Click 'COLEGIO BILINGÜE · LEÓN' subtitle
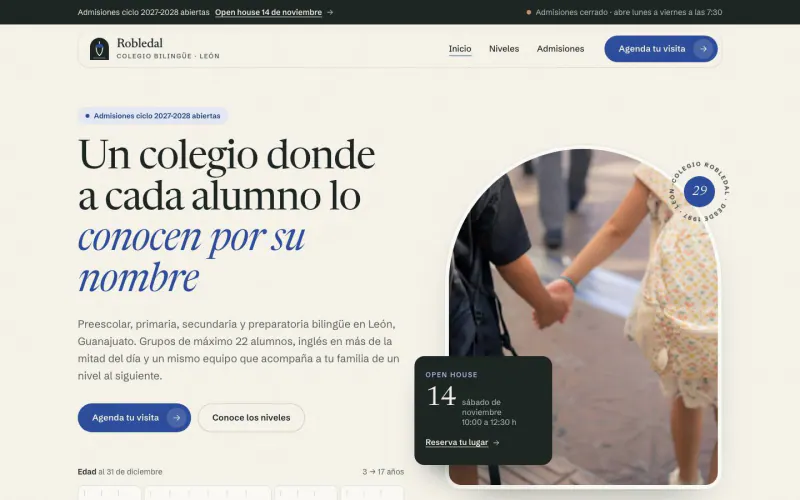 [x=168, y=56]
